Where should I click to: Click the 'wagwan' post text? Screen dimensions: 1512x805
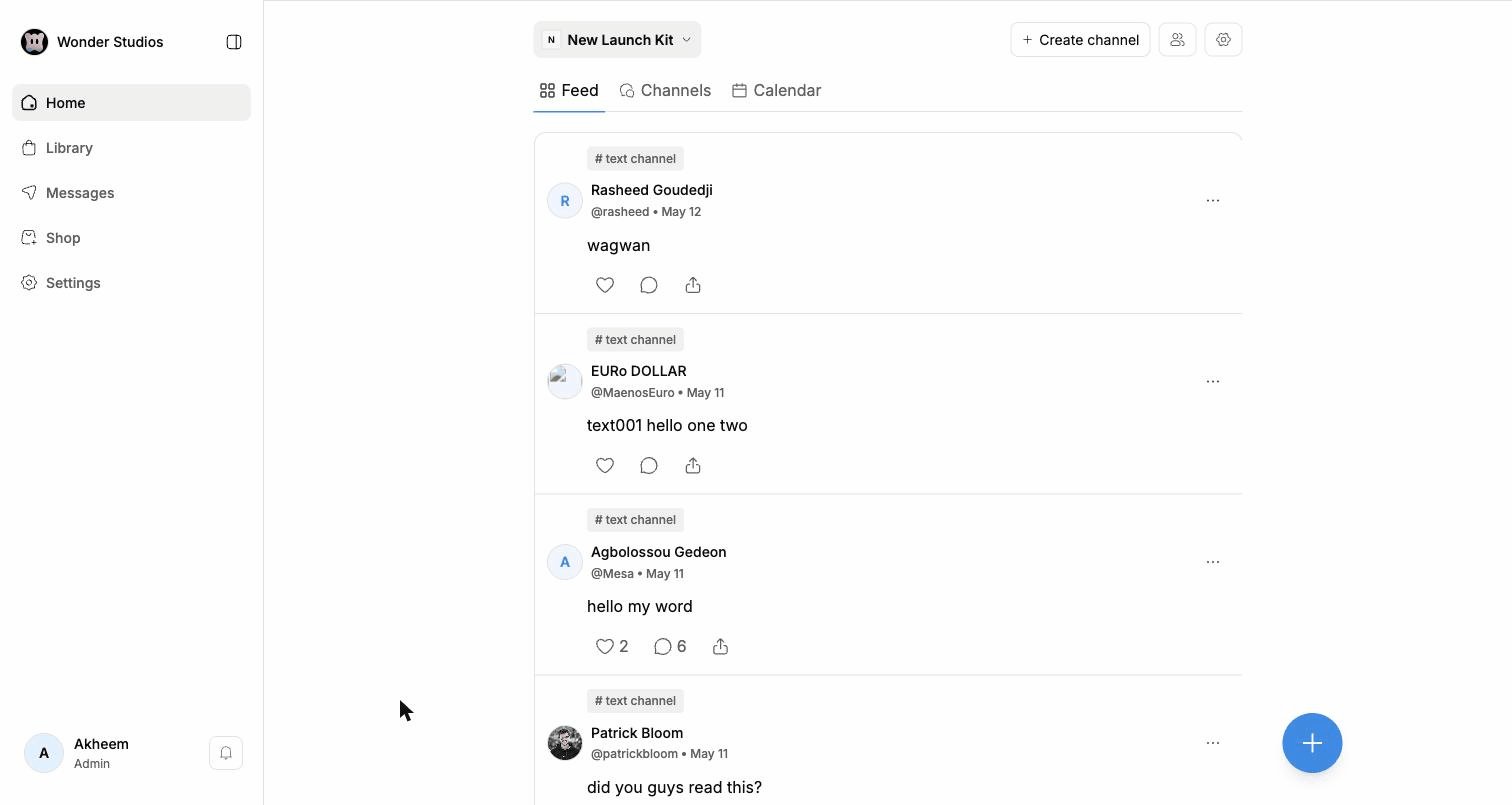pyautogui.click(x=619, y=245)
